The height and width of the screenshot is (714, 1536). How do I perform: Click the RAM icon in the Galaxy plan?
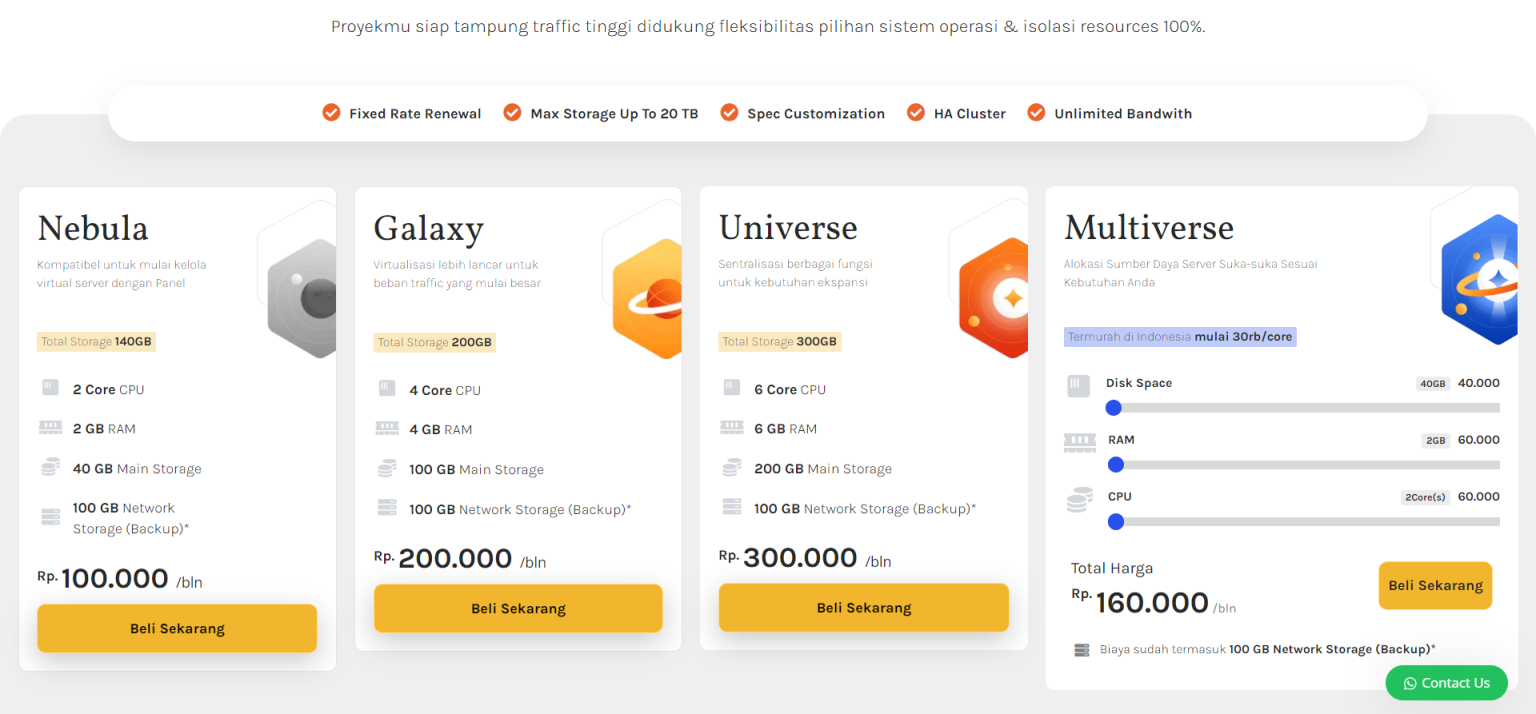tap(388, 427)
